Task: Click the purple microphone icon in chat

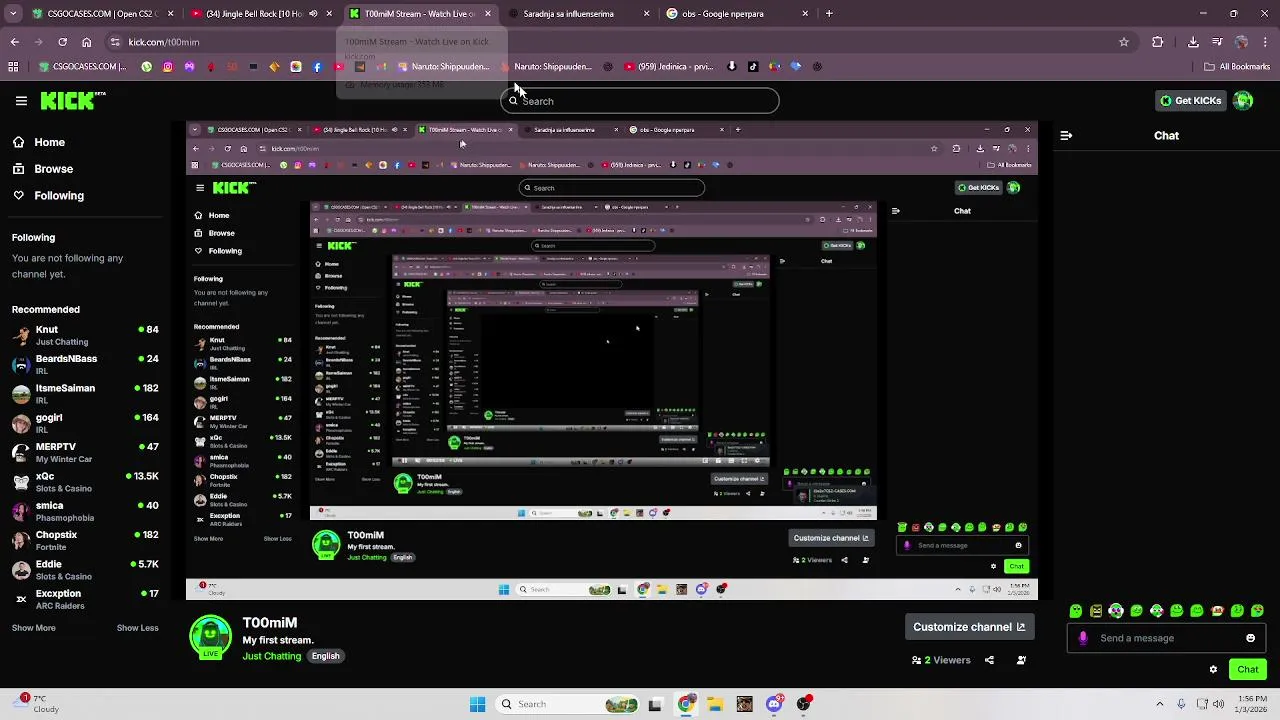Action: click(x=1083, y=638)
